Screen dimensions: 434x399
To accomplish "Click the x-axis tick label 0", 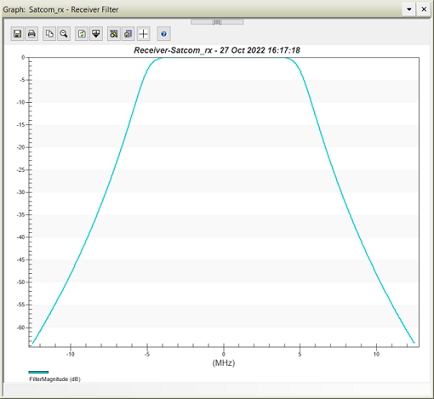I will click(x=224, y=354).
